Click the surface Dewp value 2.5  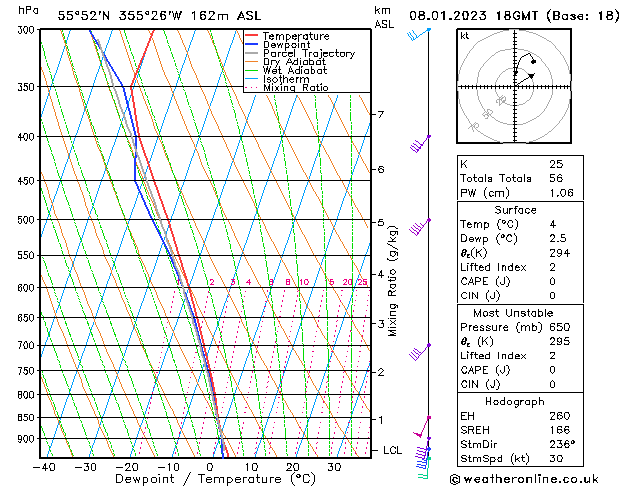click(558, 239)
